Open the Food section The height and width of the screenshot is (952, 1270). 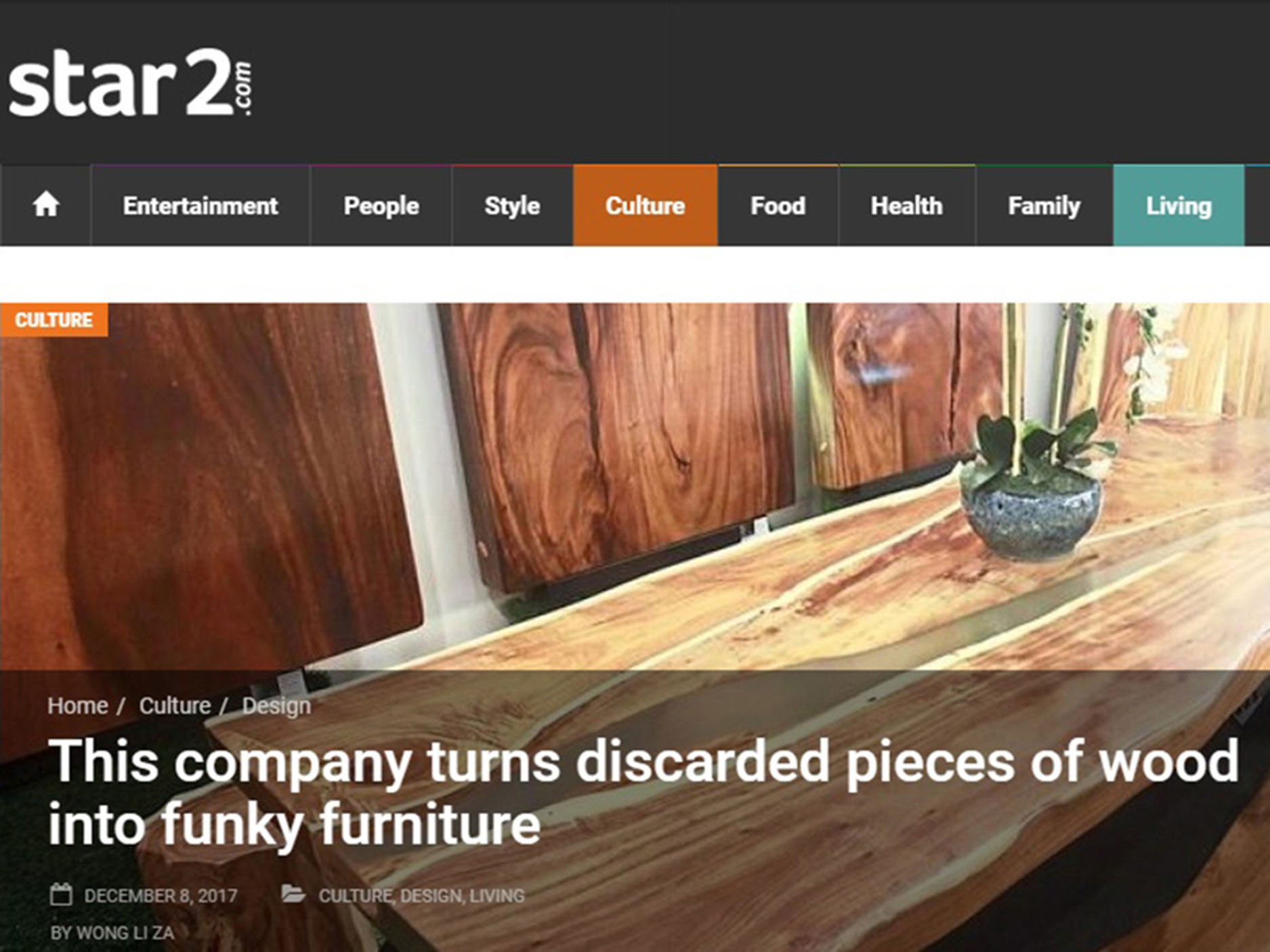778,206
